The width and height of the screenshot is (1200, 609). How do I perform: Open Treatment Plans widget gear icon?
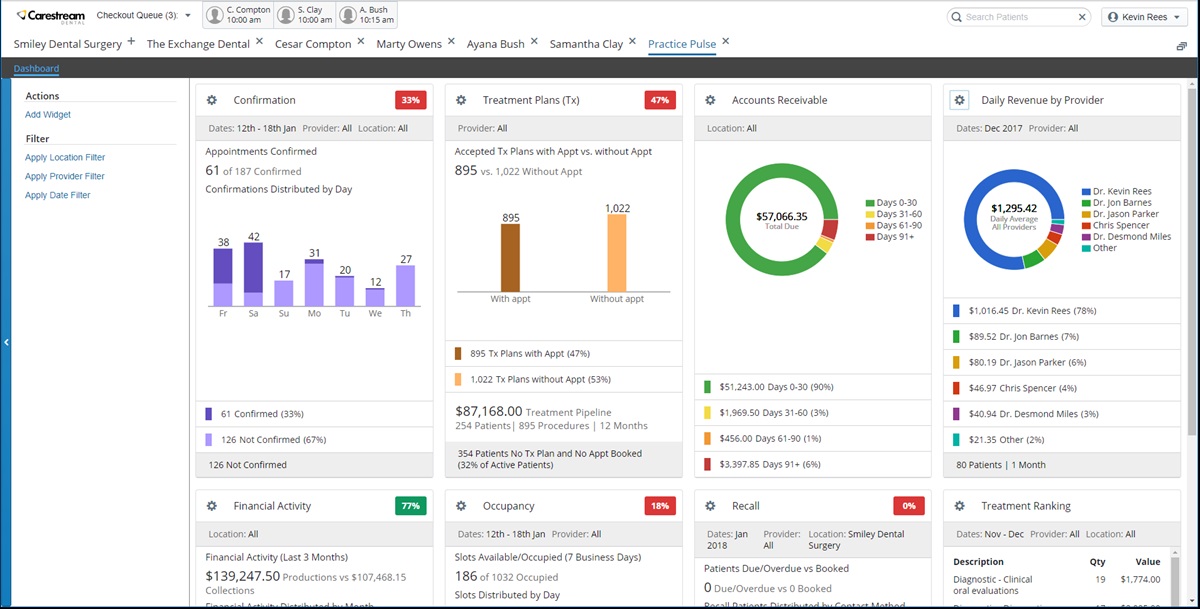[x=460, y=100]
